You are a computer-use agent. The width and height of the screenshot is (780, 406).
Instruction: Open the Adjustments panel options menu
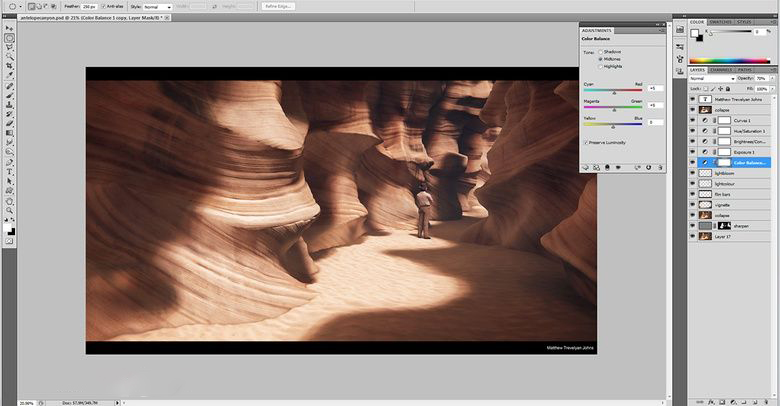tap(661, 31)
